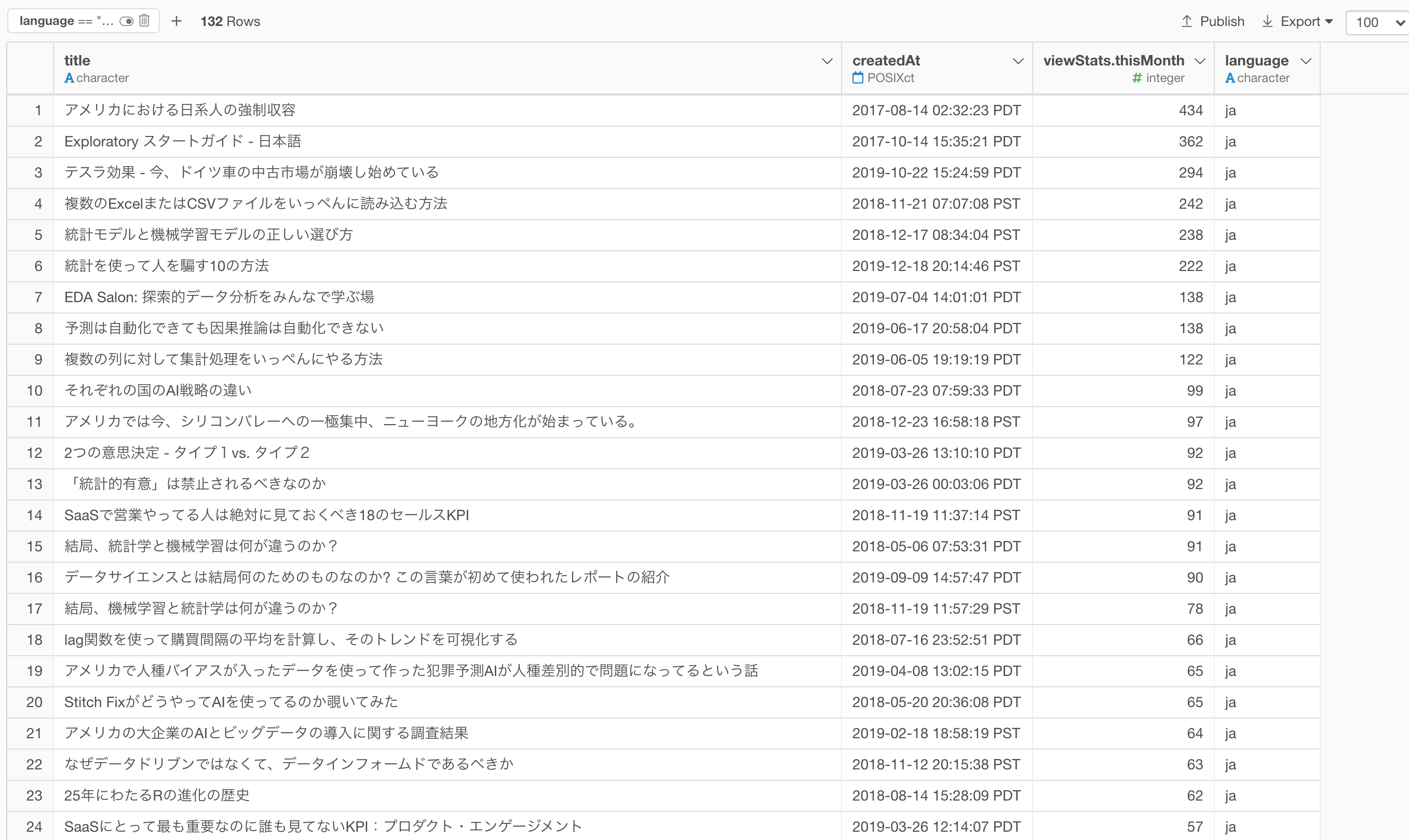
Task: Add a new filter with plus icon
Action: [x=177, y=21]
